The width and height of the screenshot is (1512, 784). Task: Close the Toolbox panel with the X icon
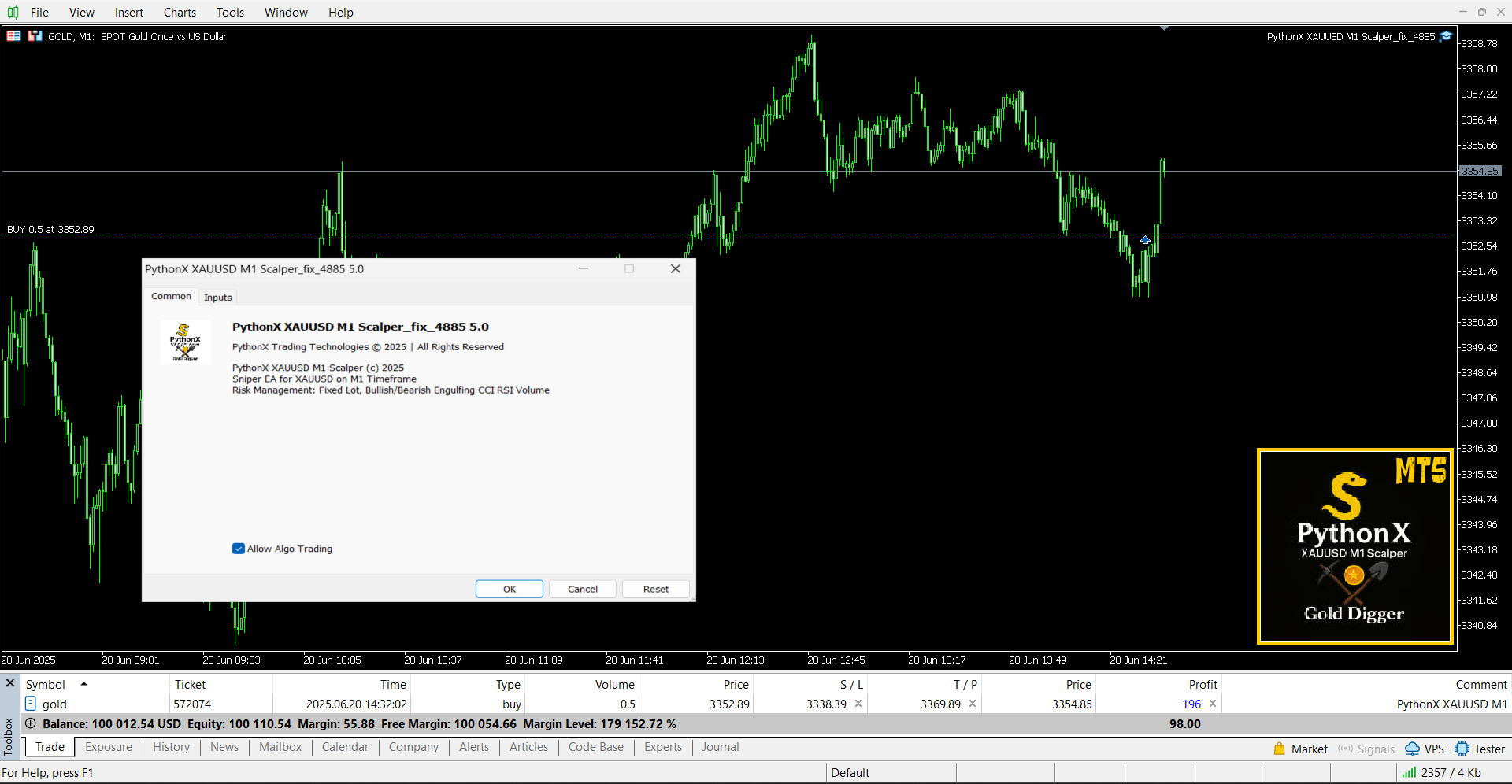coord(10,683)
